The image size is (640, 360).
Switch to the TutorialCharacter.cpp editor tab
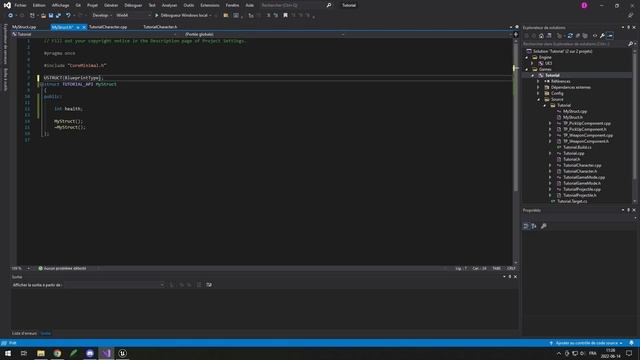(x=108, y=27)
